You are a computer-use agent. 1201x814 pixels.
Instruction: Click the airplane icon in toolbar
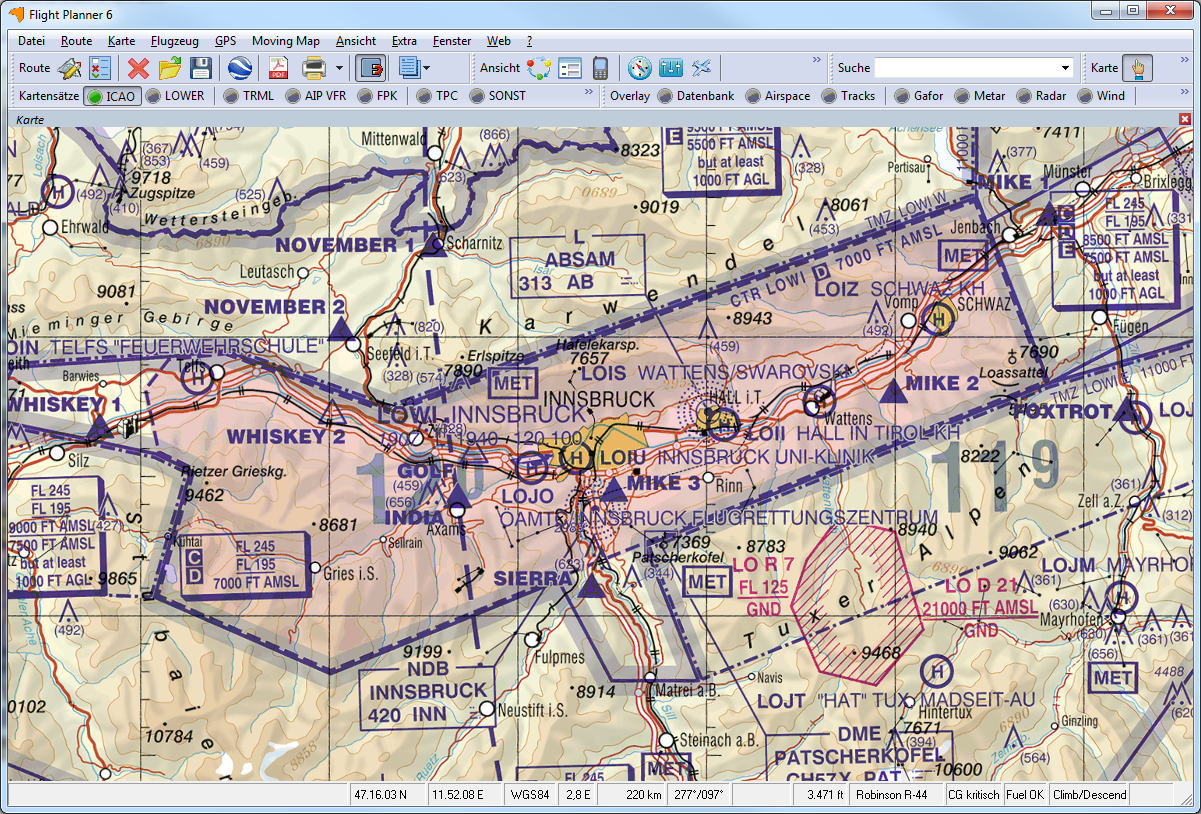pyautogui.click(x=701, y=68)
